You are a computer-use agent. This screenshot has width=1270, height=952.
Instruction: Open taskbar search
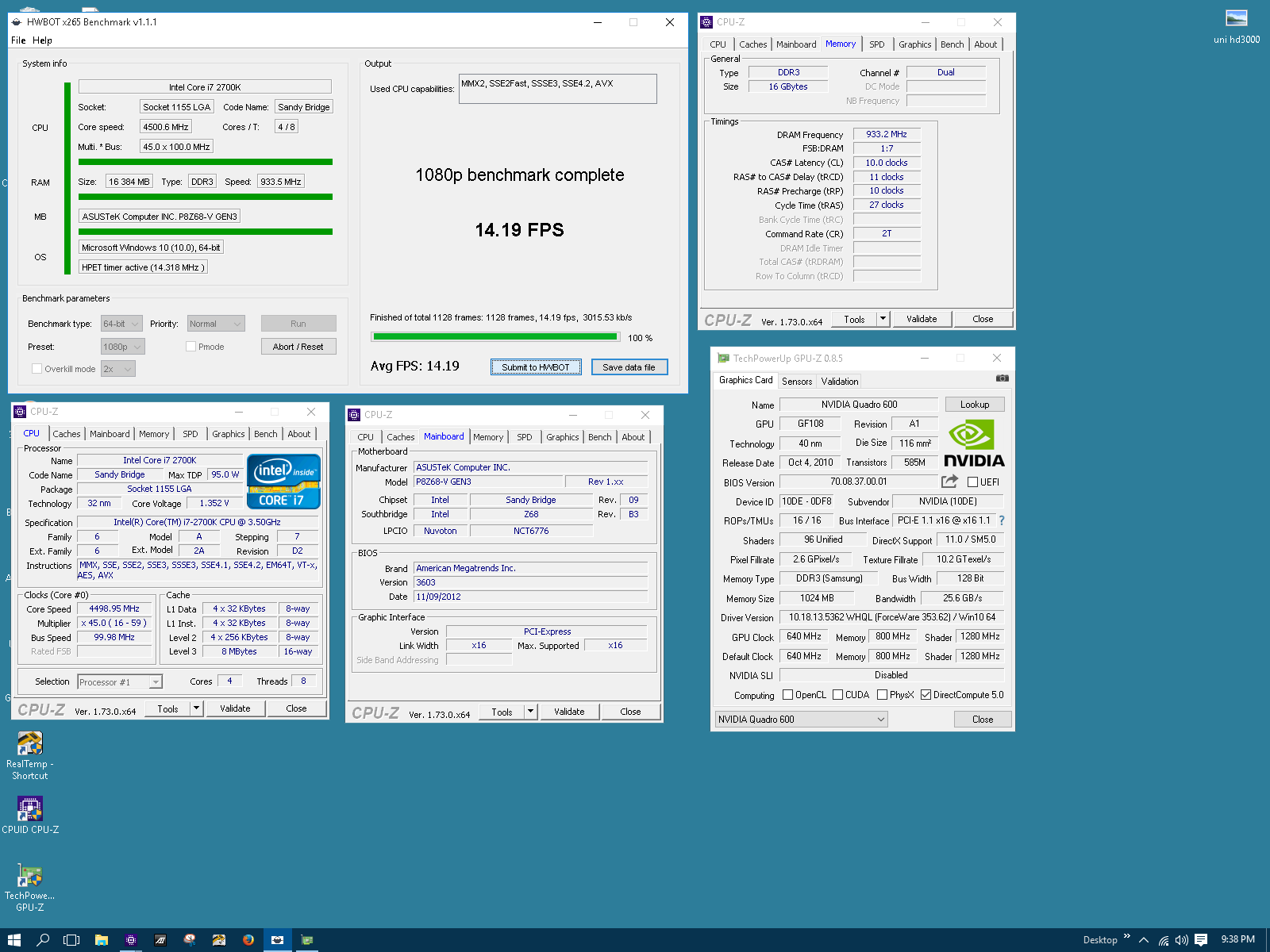coord(43,940)
